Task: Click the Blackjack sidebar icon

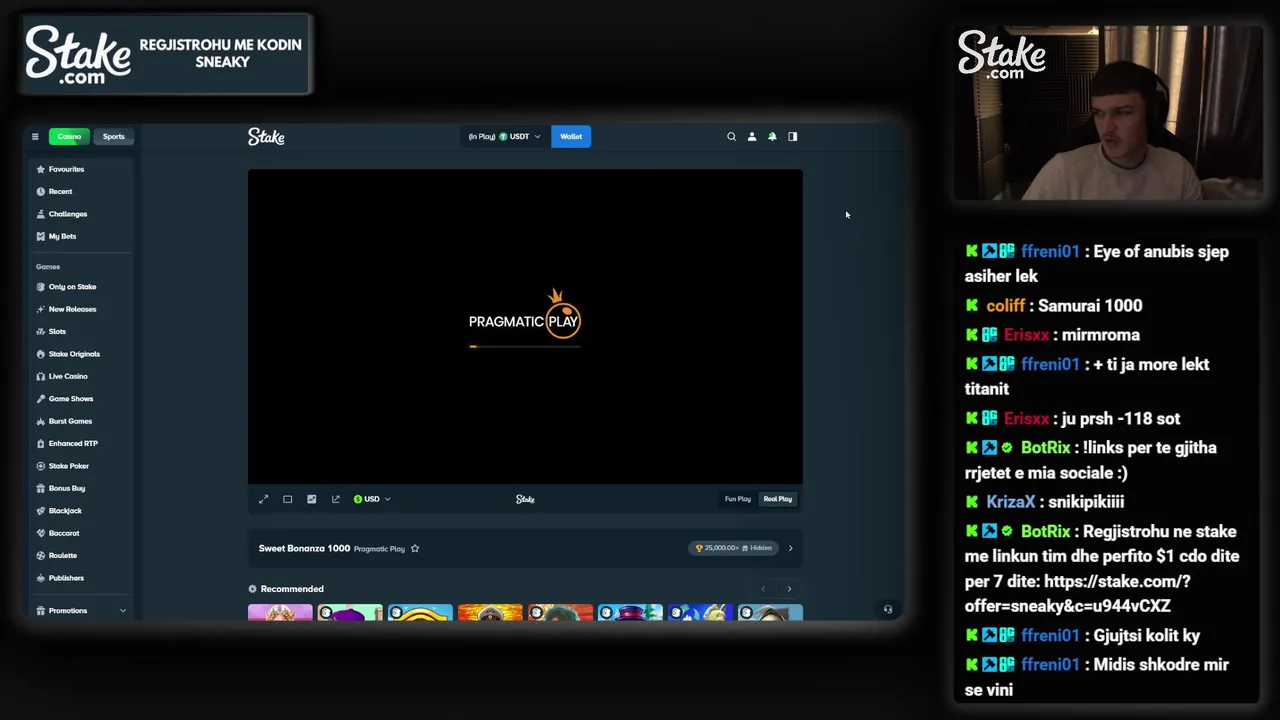Action: click(41, 511)
